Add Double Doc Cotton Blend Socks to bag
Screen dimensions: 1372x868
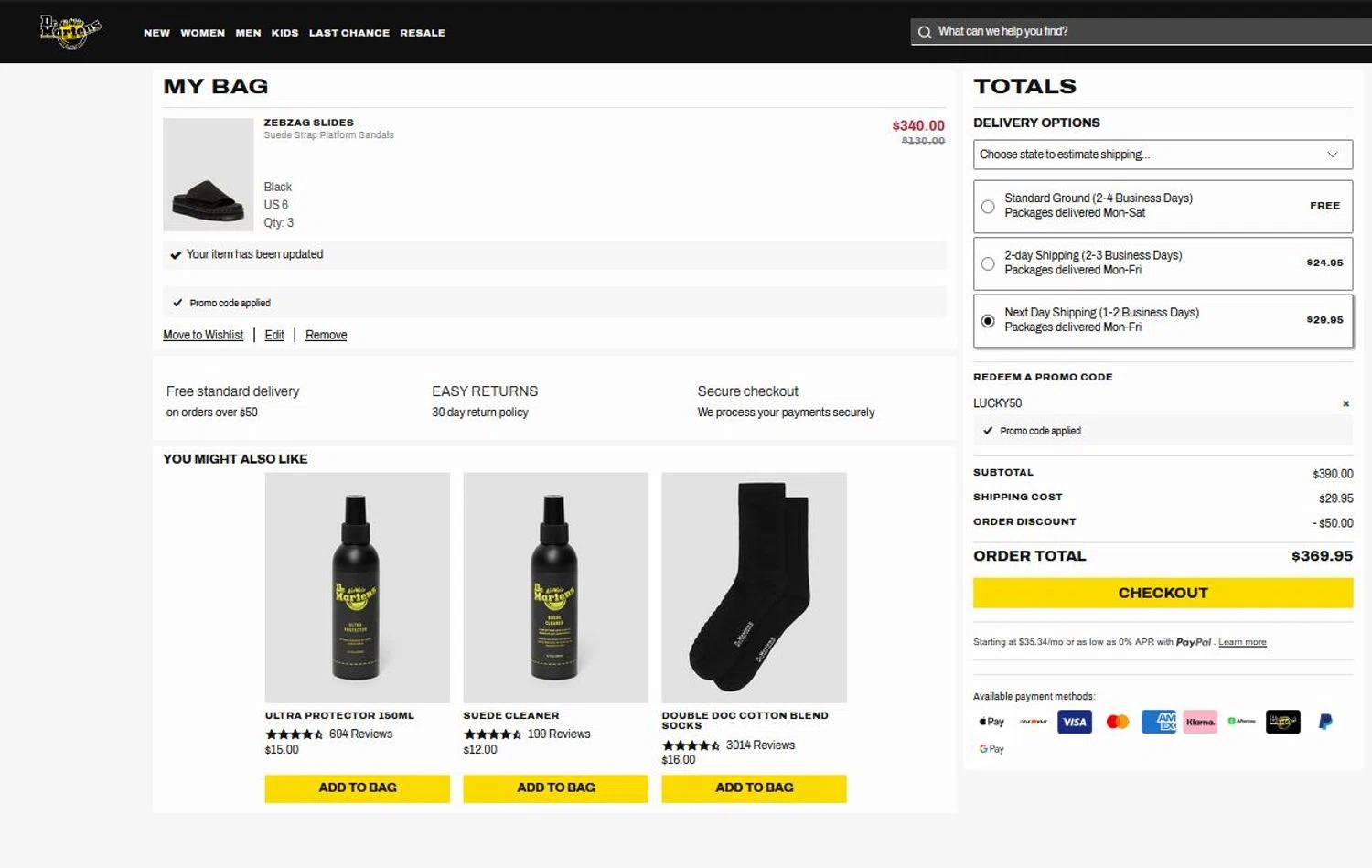pyautogui.click(x=754, y=788)
